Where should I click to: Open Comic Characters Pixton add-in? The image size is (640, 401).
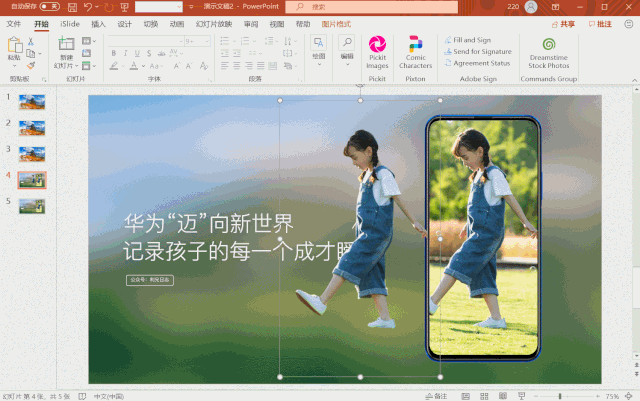pyautogui.click(x=416, y=53)
